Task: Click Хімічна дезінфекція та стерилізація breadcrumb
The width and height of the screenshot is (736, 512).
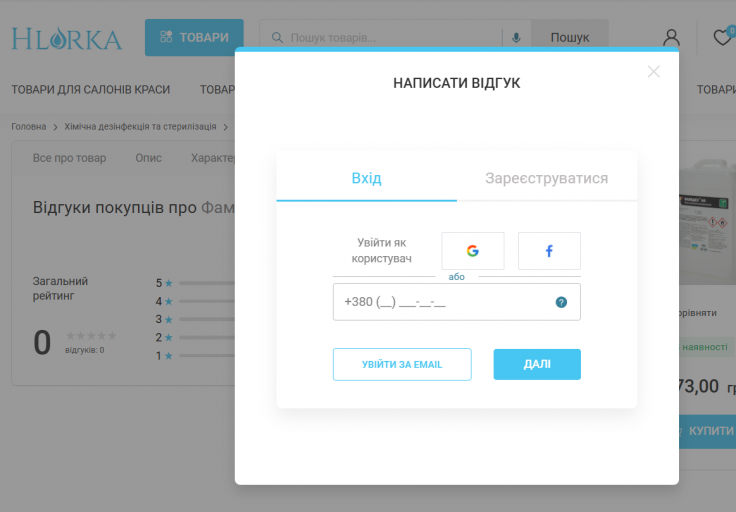Action: (140, 127)
